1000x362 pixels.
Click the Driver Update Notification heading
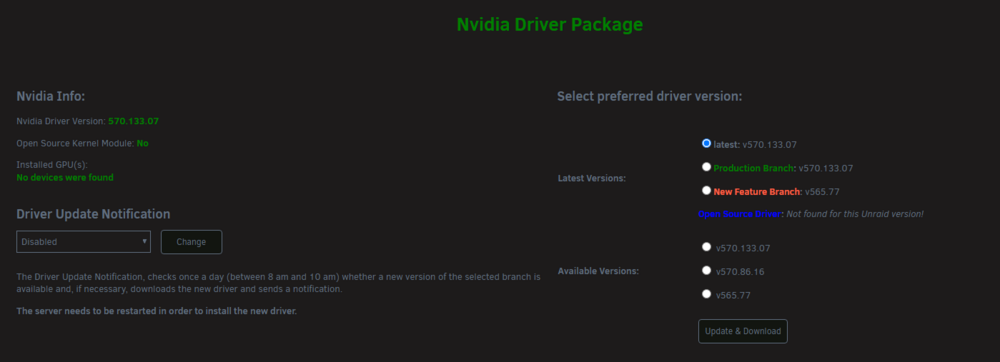click(x=93, y=214)
